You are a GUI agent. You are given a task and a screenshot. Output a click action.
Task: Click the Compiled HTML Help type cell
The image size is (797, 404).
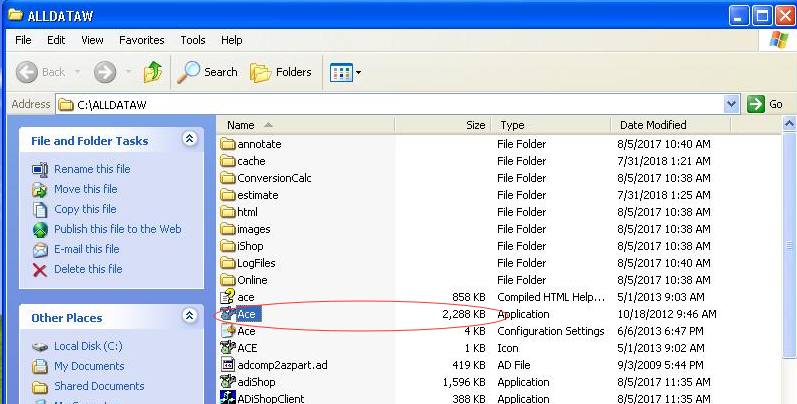551,297
